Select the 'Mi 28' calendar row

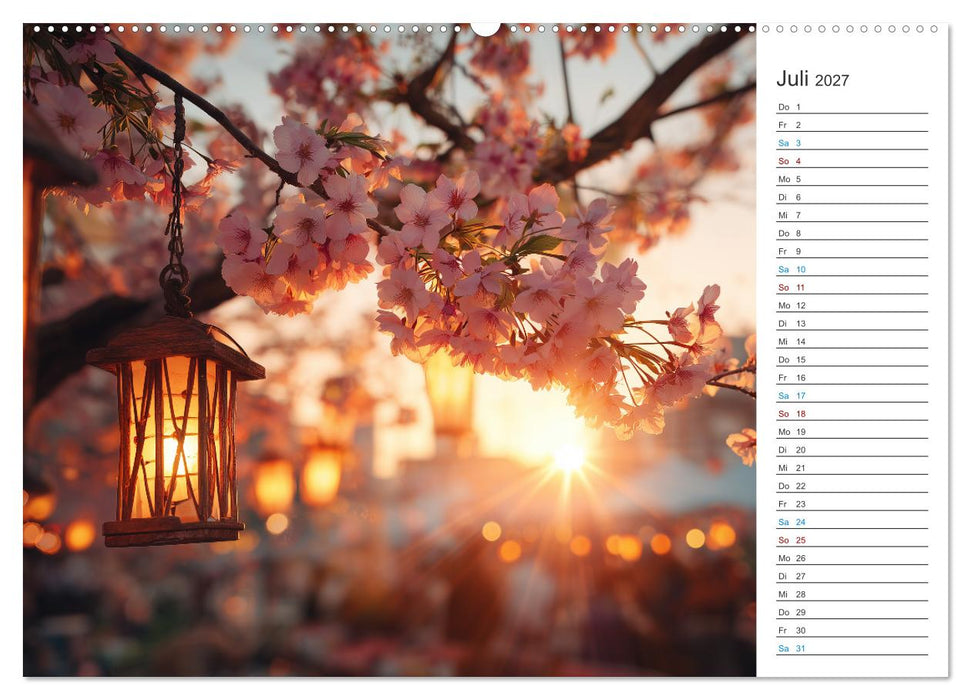852,593
